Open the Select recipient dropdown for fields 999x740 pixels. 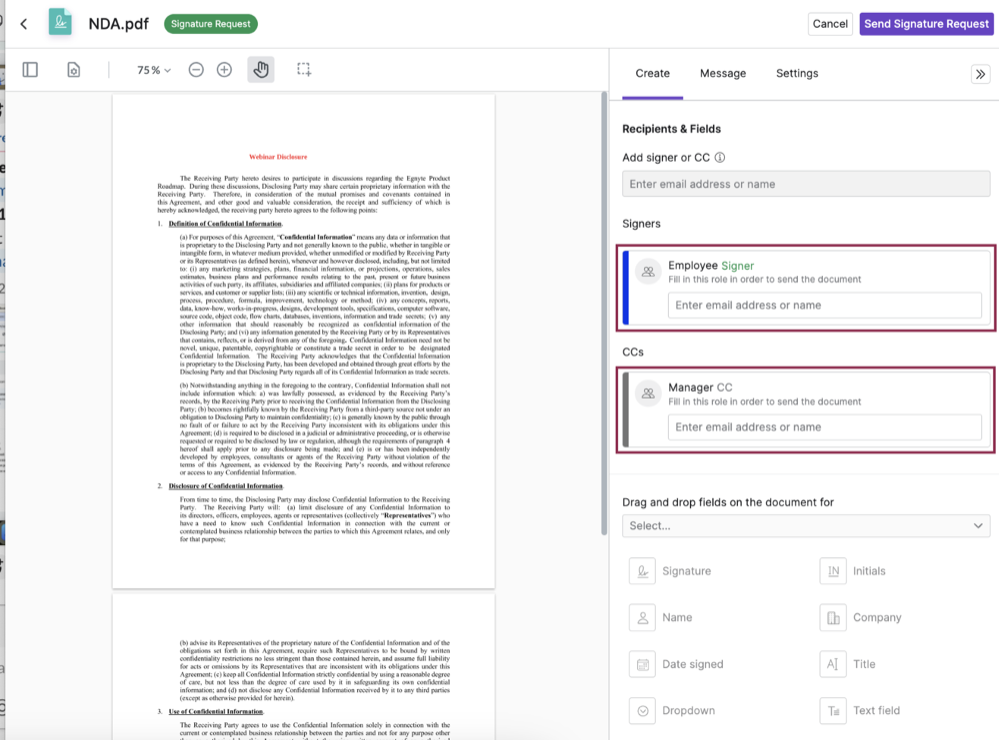[x=806, y=526]
